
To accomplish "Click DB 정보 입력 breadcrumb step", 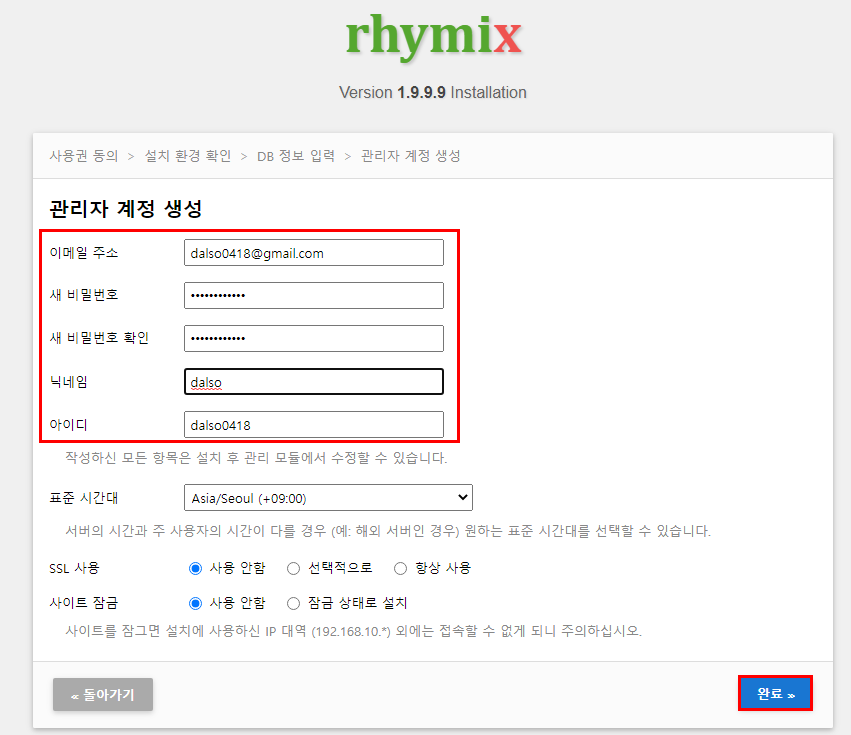I will point(296,156).
